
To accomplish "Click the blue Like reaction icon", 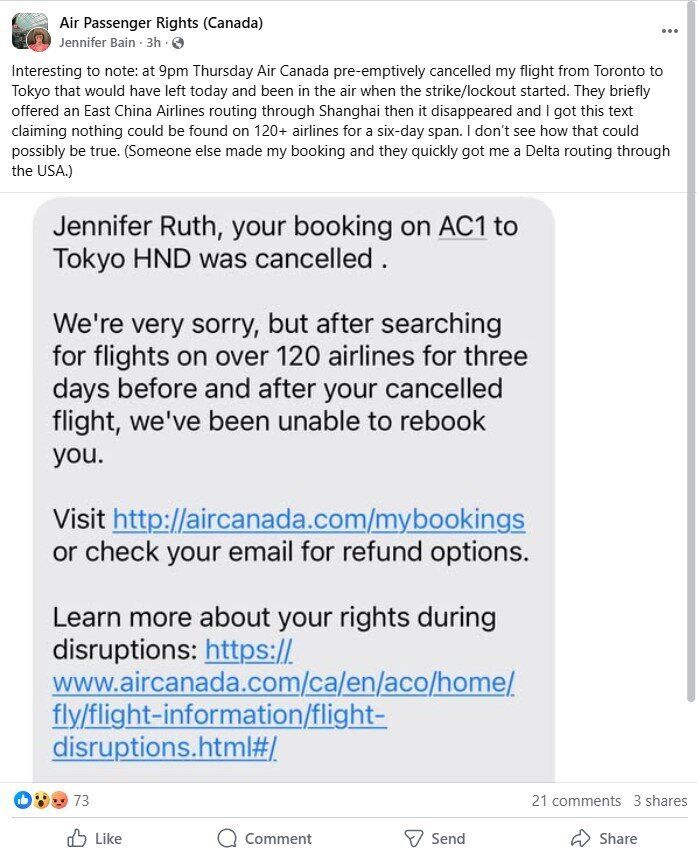I will tap(22, 800).
